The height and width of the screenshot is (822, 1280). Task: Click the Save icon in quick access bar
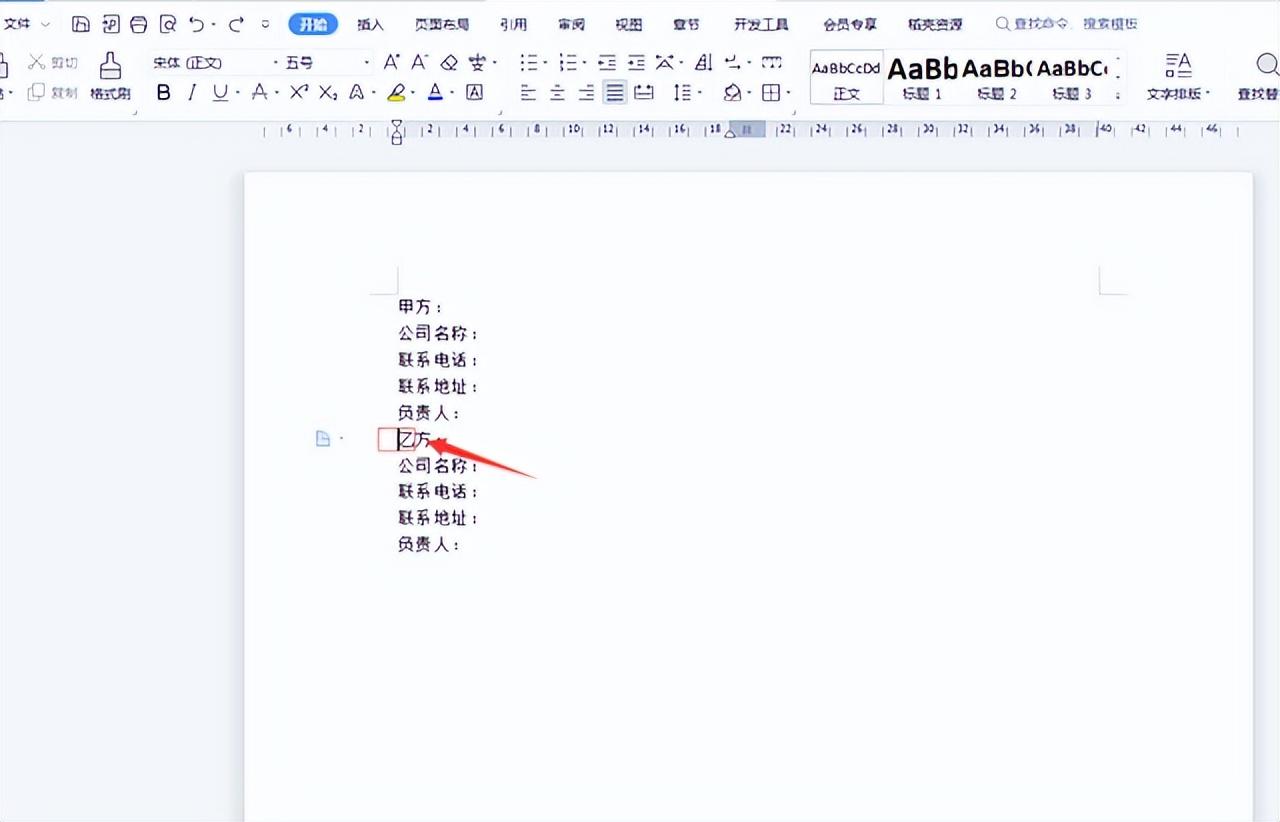pos(82,24)
